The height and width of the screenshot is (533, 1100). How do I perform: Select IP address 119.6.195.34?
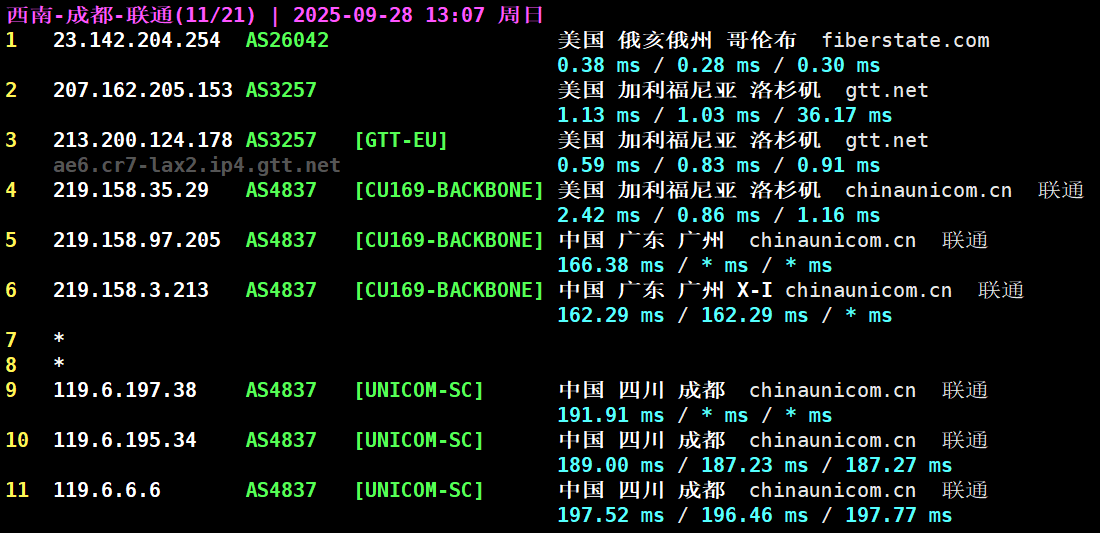point(125,440)
